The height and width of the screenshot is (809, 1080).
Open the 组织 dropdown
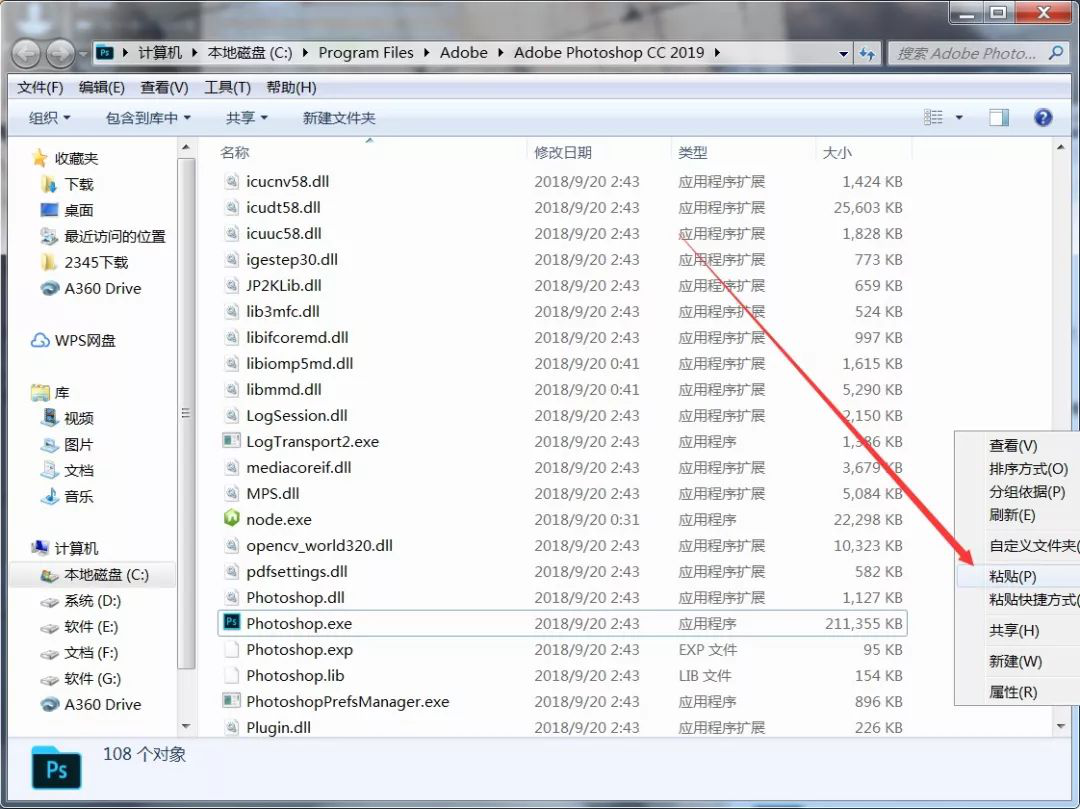point(50,118)
